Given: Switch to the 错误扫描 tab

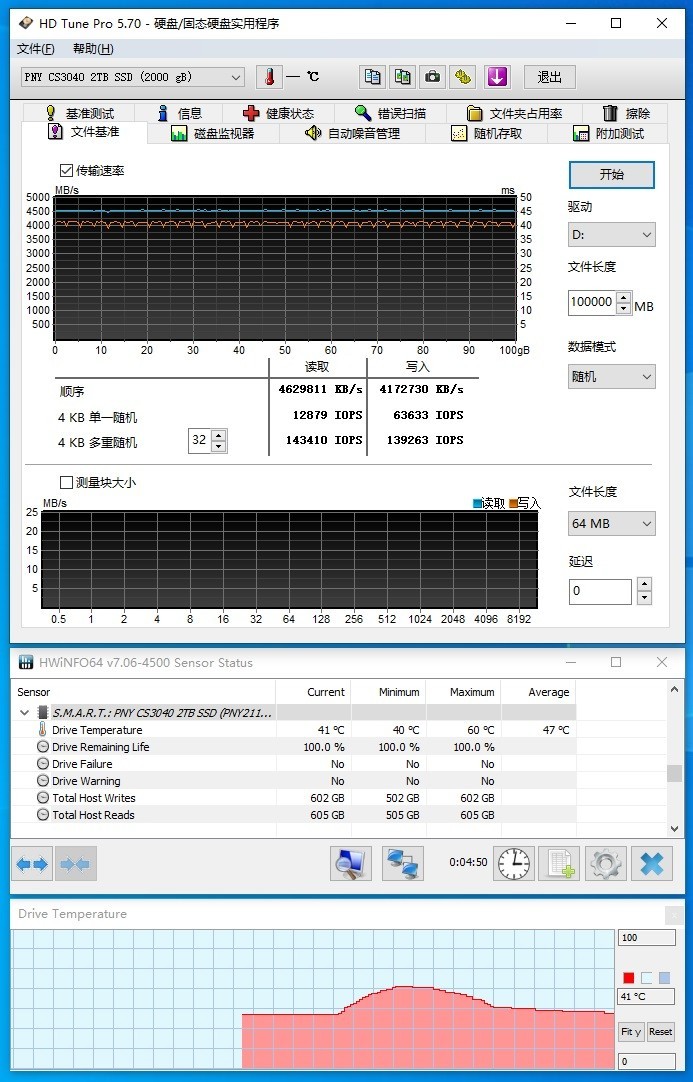Looking at the screenshot, I should click(391, 113).
